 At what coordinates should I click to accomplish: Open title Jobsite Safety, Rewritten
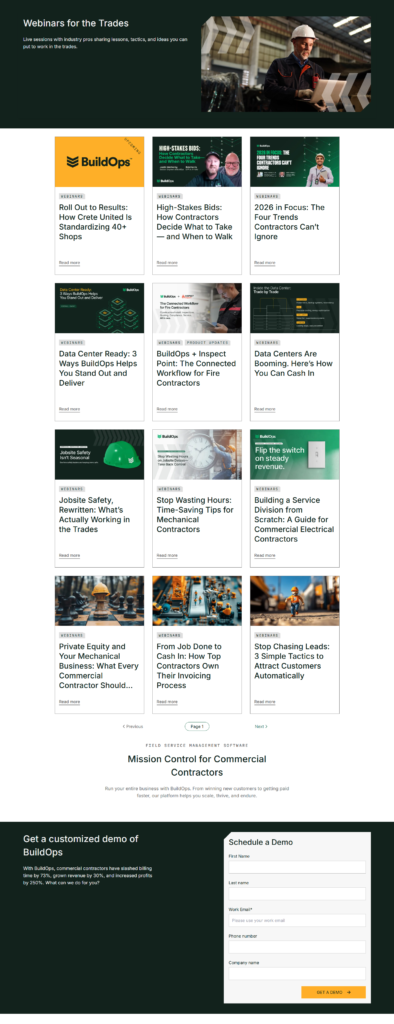[95, 515]
